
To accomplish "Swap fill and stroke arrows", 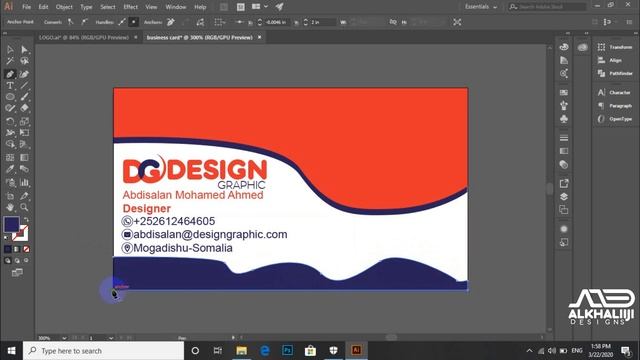I will pos(26,220).
